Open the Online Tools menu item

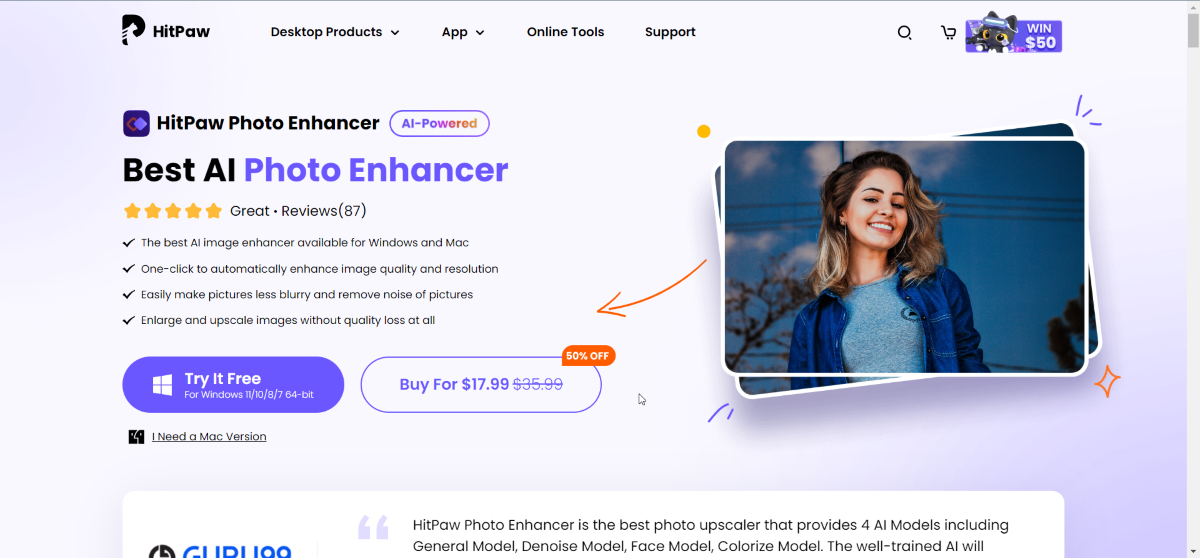565,32
